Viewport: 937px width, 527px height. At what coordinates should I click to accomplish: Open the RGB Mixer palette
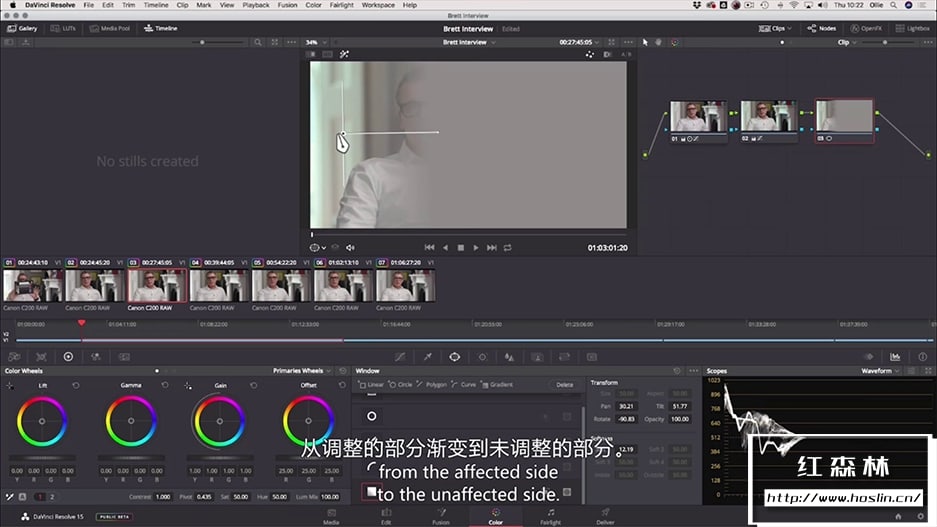pyautogui.click(x=96, y=357)
